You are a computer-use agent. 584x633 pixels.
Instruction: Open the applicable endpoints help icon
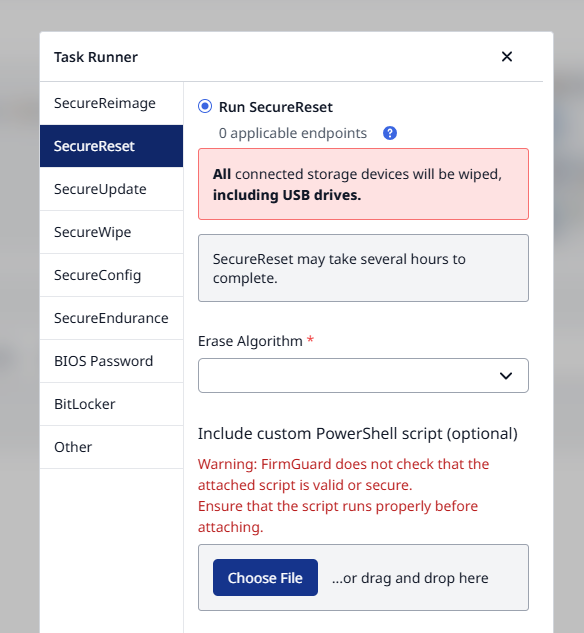click(x=389, y=133)
